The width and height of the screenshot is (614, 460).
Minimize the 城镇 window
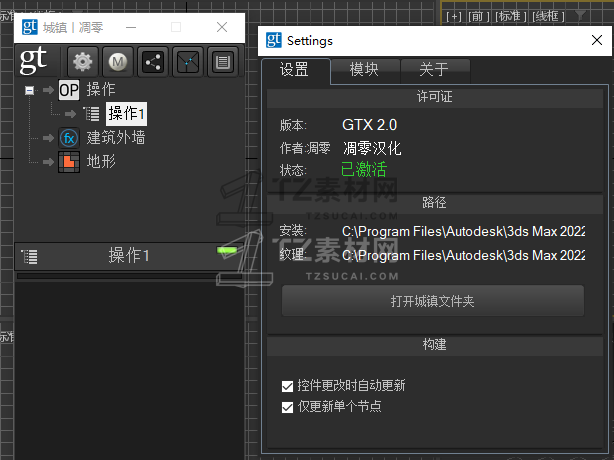131,27
